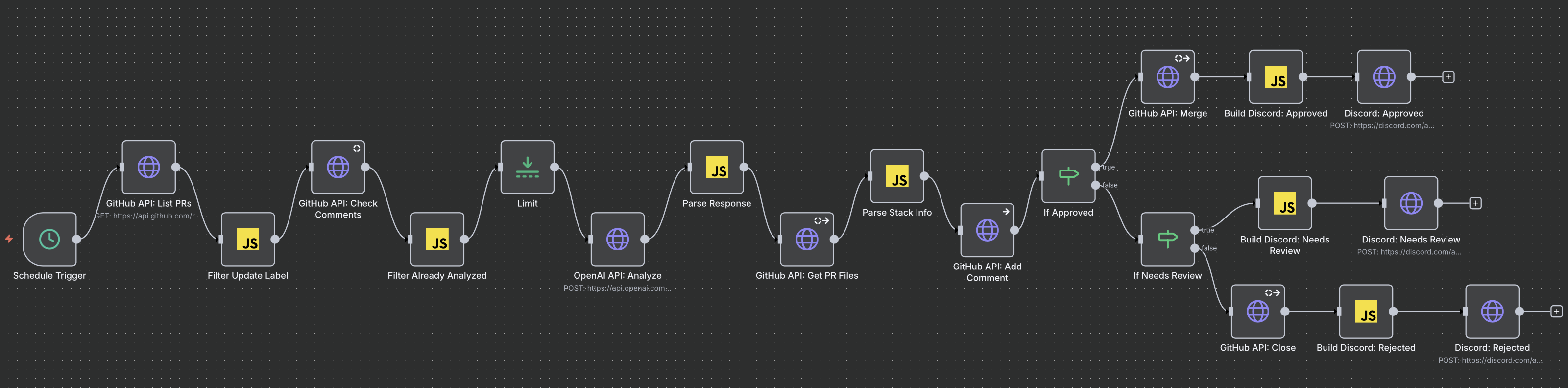This screenshot has width=1568, height=388.
Task: Click the false output of If Needs Review
Action: pyautogui.click(x=1195, y=248)
